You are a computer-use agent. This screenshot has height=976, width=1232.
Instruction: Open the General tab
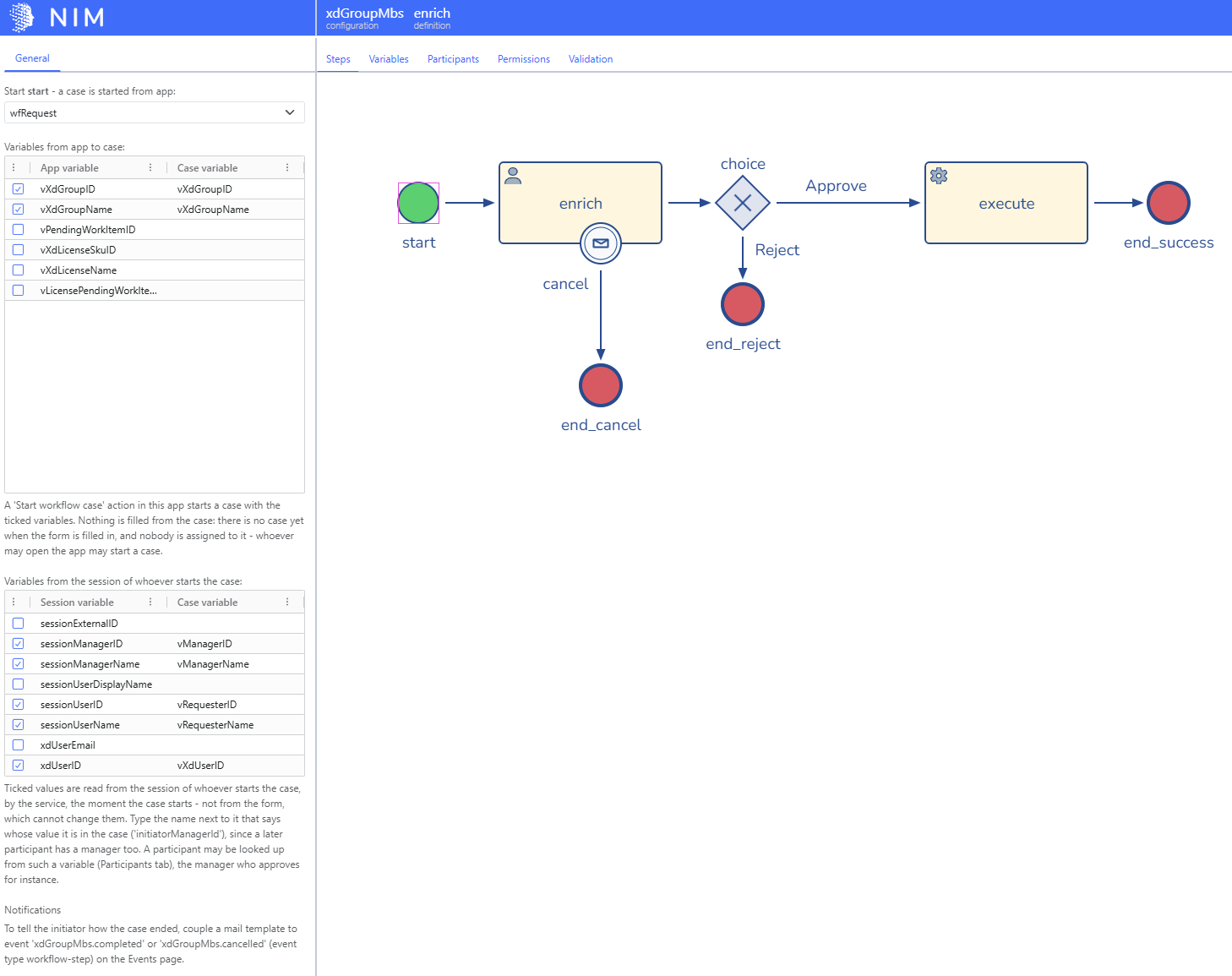click(x=32, y=58)
